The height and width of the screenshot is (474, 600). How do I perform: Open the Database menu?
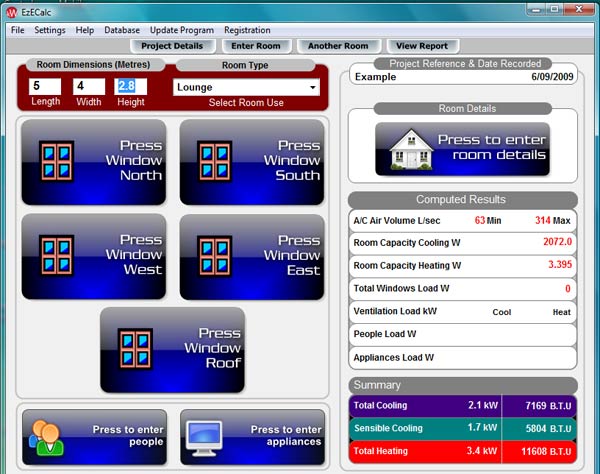pos(122,30)
